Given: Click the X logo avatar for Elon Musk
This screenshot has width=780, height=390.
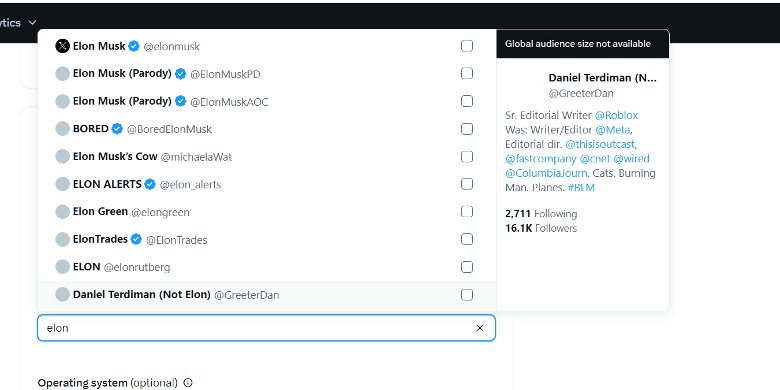Looking at the screenshot, I should pyautogui.click(x=62, y=46).
